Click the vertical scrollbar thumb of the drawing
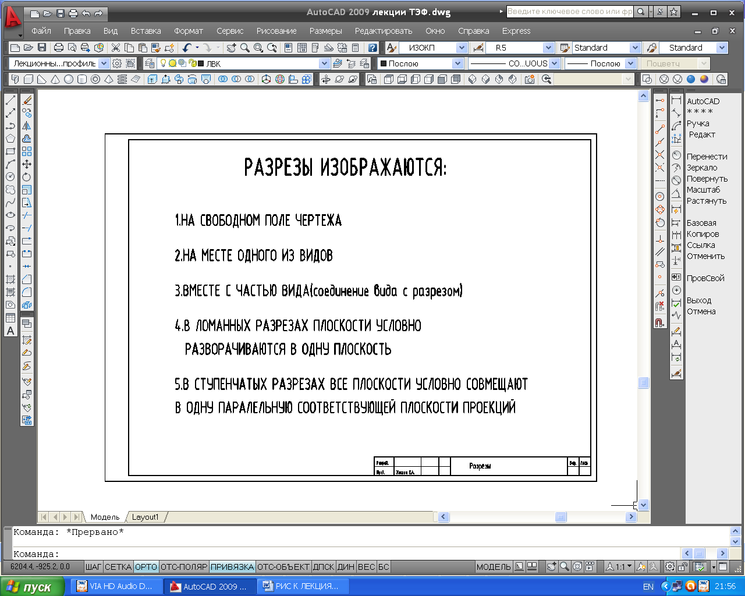 [643, 383]
